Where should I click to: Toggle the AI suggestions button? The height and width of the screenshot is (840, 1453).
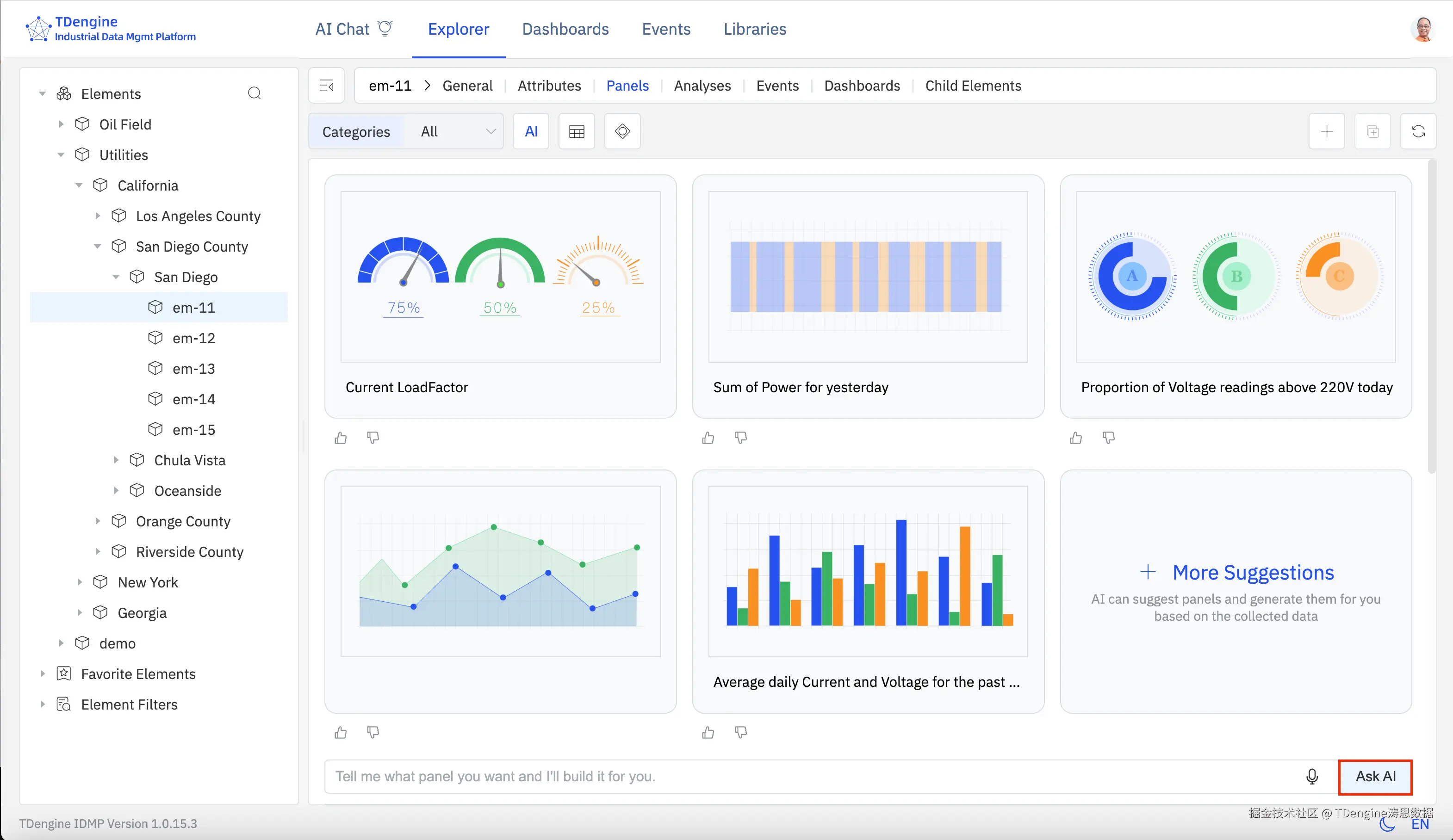coord(530,131)
